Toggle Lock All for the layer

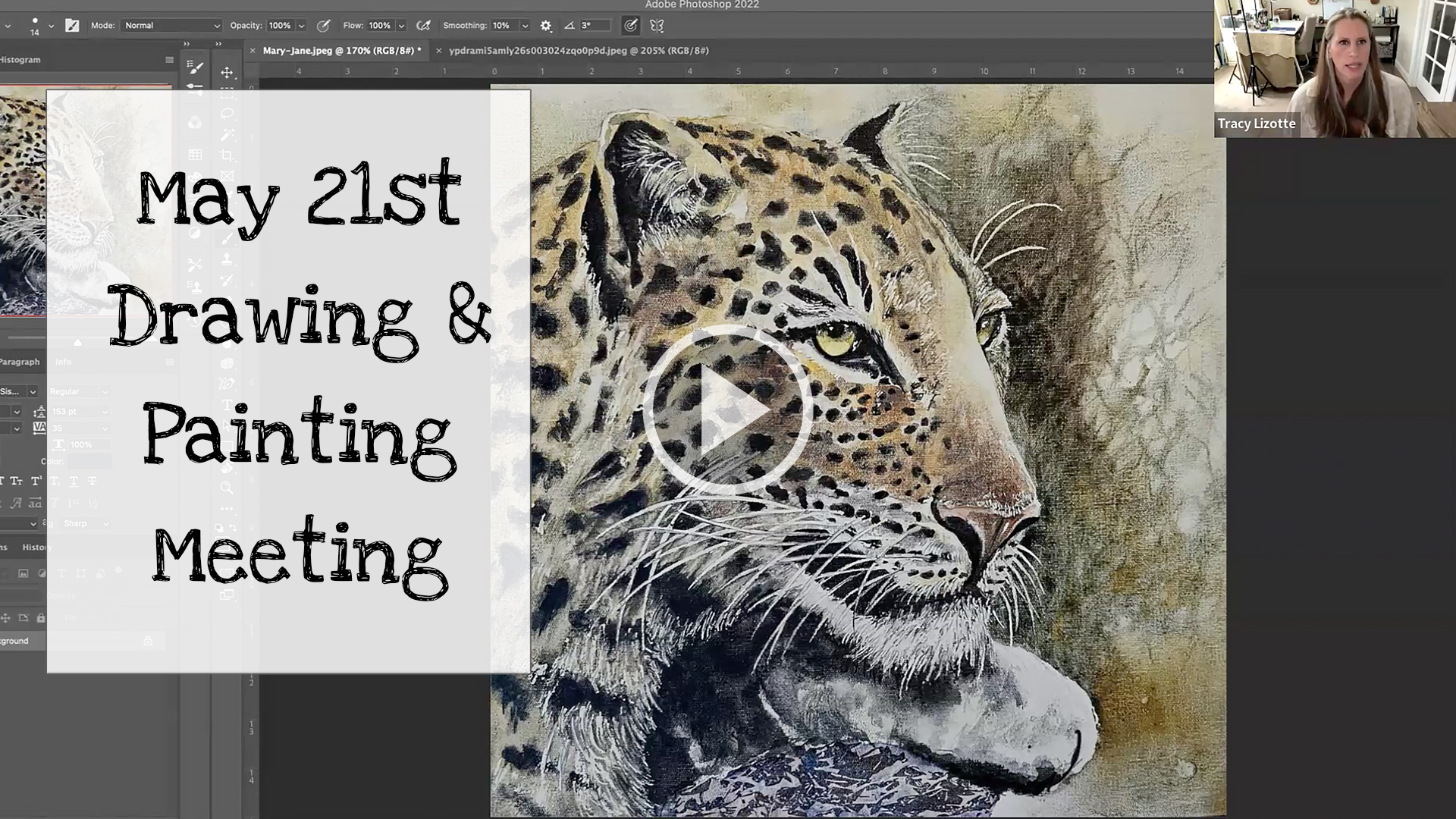[x=41, y=618]
